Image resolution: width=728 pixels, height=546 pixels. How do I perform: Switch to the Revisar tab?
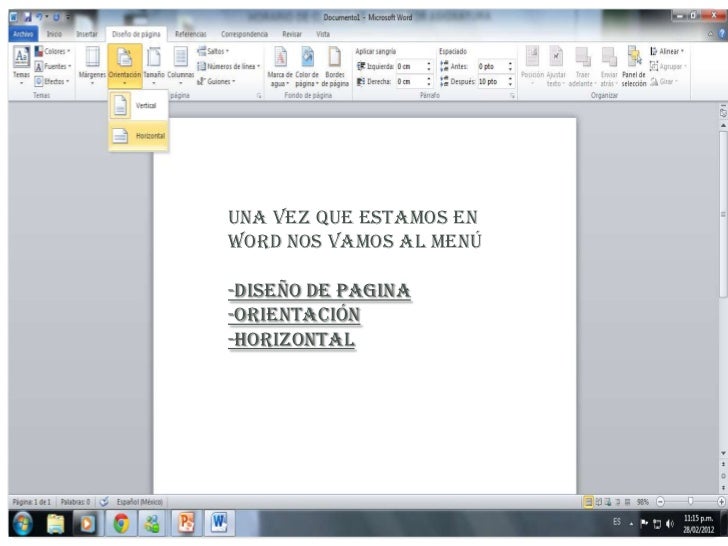tap(292, 34)
